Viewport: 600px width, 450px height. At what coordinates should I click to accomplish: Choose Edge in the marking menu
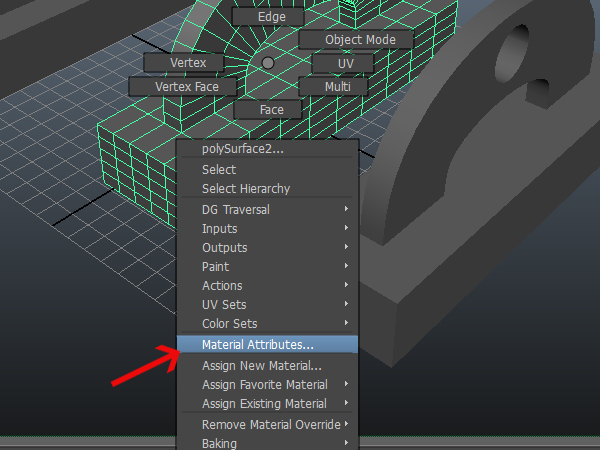(268, 17)
